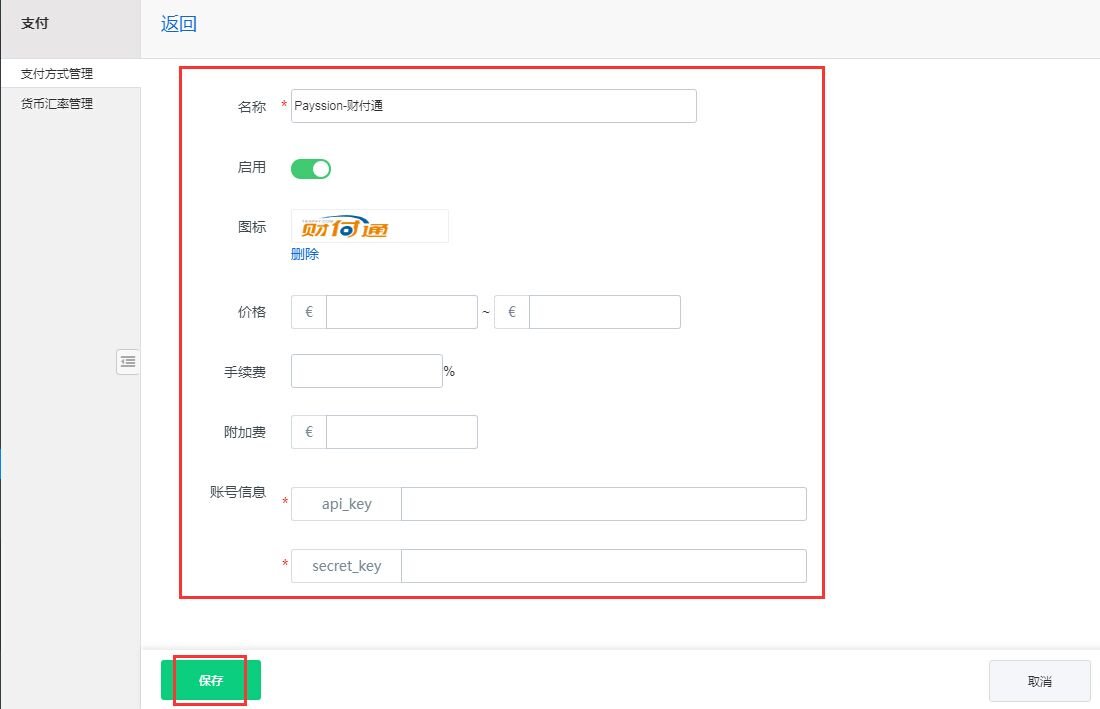
Task: Disable the 启用 toggle switch
Action: (310, 168)
